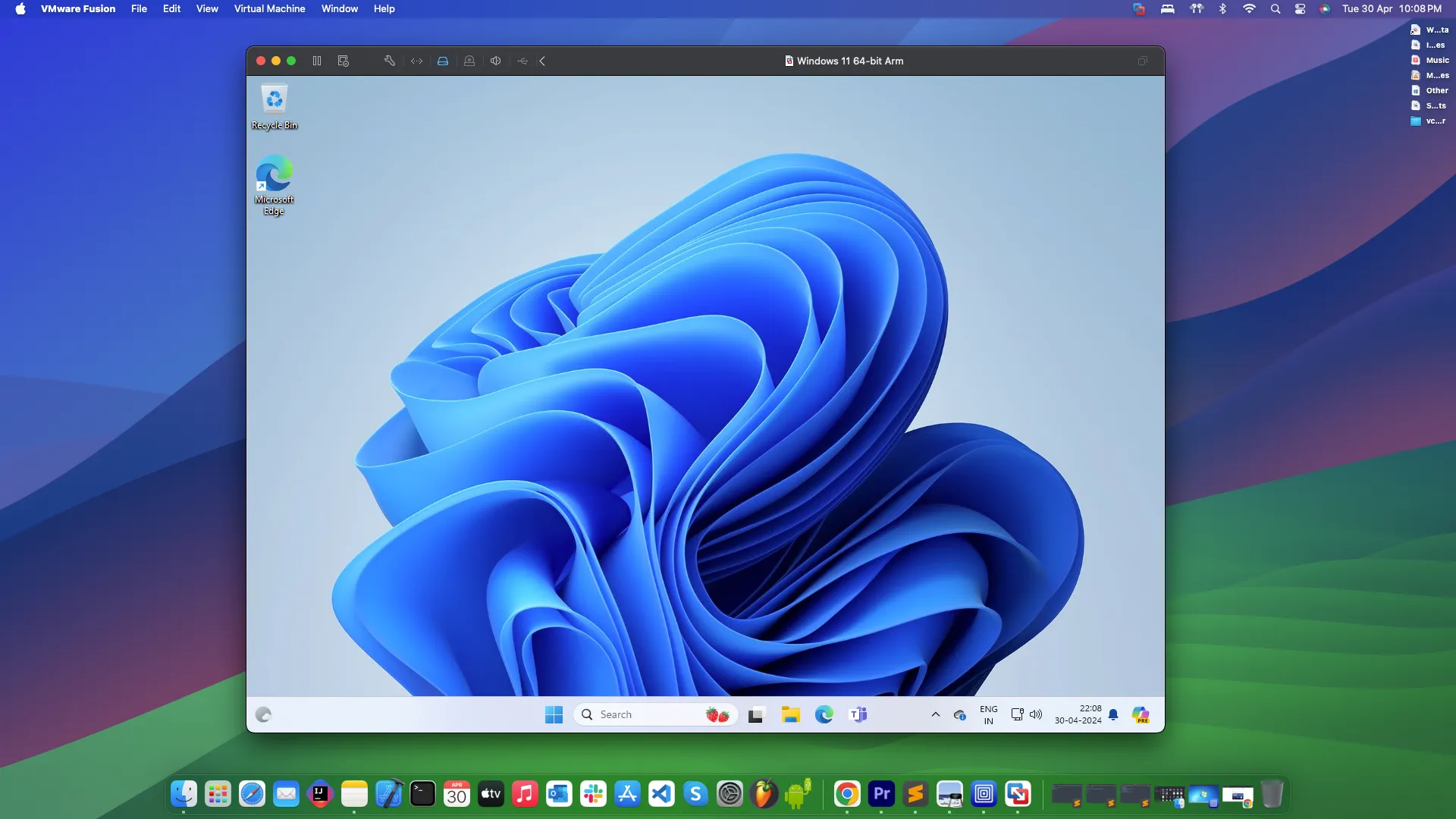The image size is (1456, 819).
Task: Open Visual Studio Code from the Dock
Action: coord(661,794)
